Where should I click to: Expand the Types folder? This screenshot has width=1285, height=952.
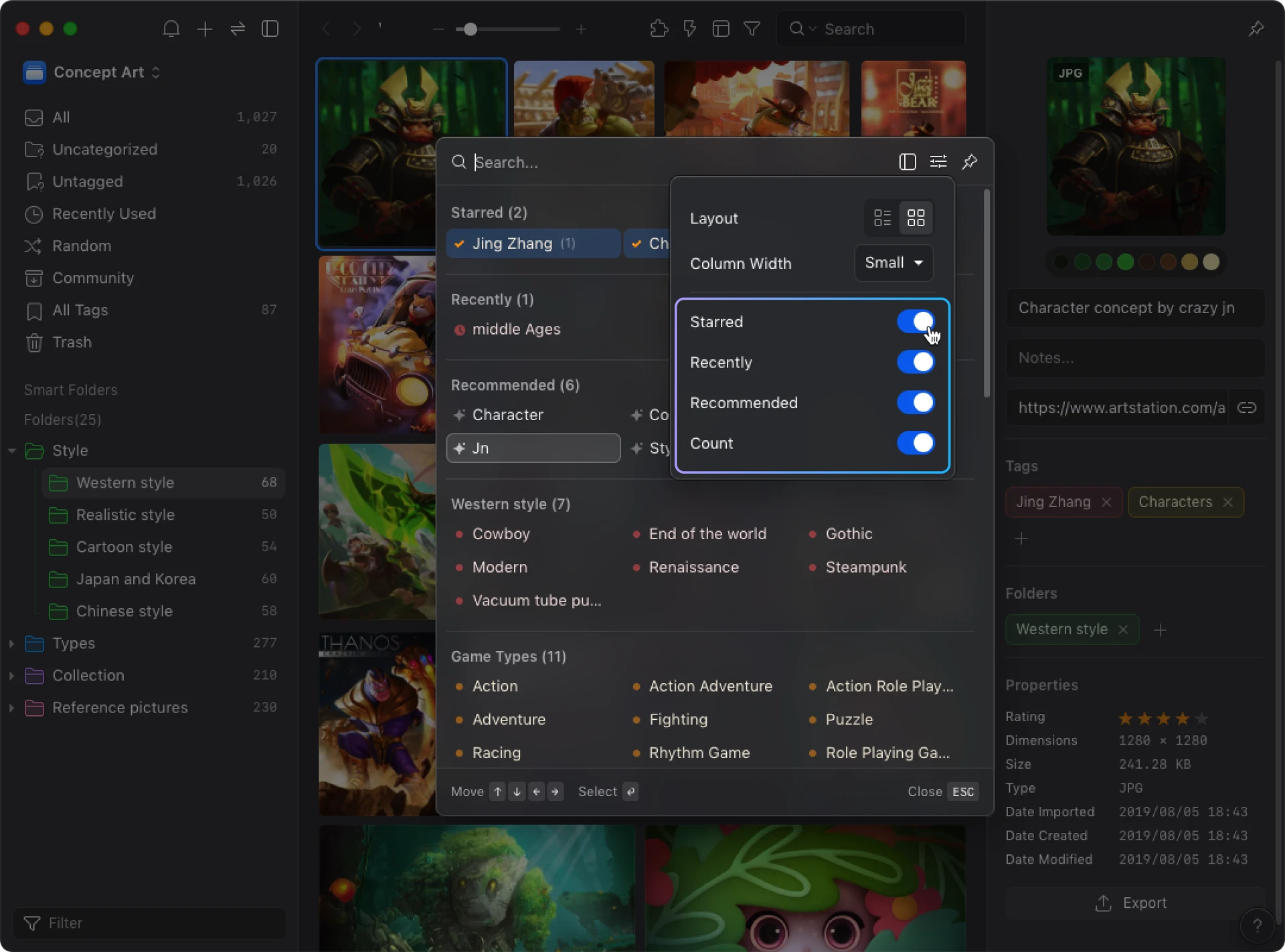(11, 644)
